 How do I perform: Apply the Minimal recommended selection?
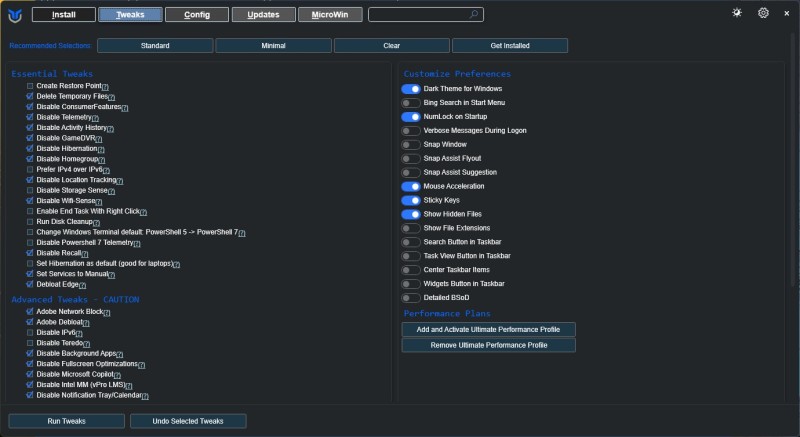point(273,45)
